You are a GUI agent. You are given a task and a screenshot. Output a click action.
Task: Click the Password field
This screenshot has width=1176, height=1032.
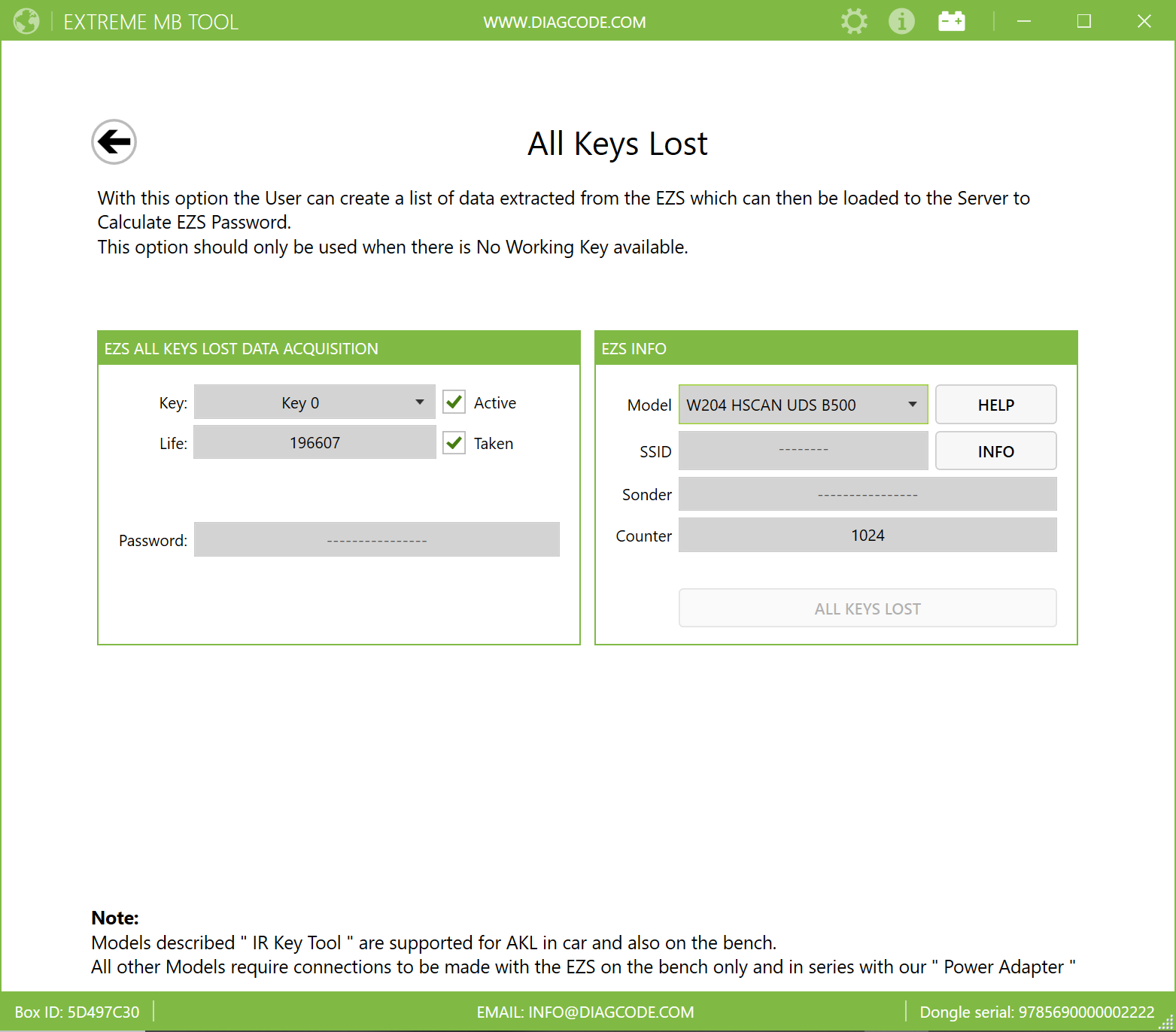377,540
